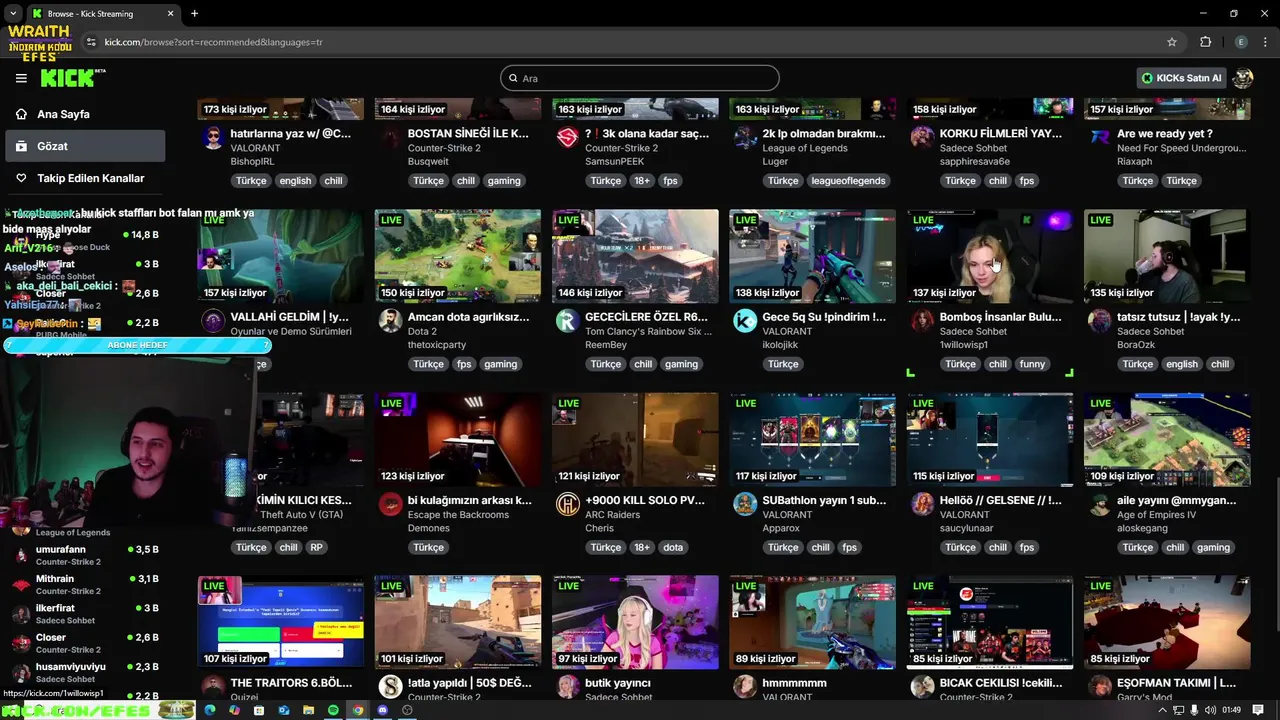Open the browser extensions puzzle icon
Screen dimensions: 1280x720
tap(1206, 42)
